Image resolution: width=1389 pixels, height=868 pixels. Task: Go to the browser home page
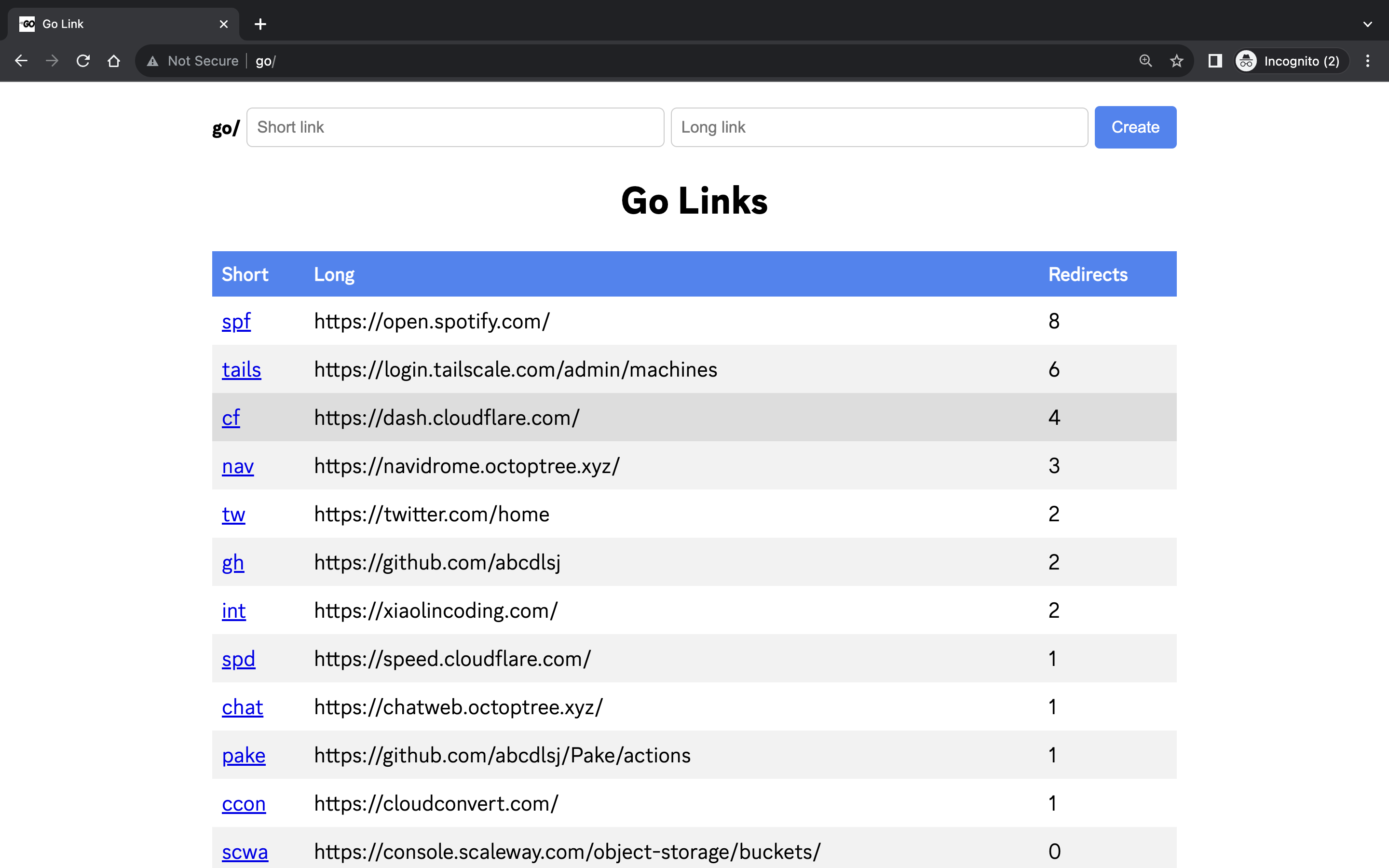(x=114, y=60)
